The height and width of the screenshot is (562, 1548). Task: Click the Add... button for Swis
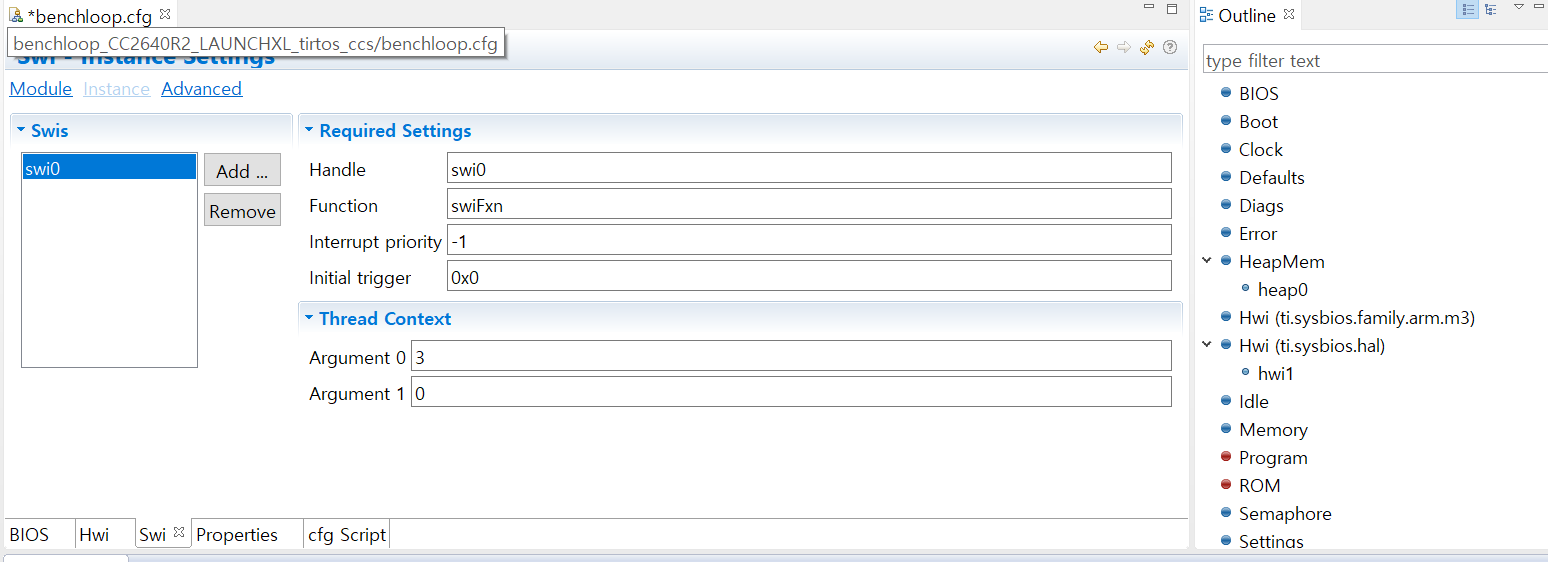pyautogui.click(x=242, y=171)
